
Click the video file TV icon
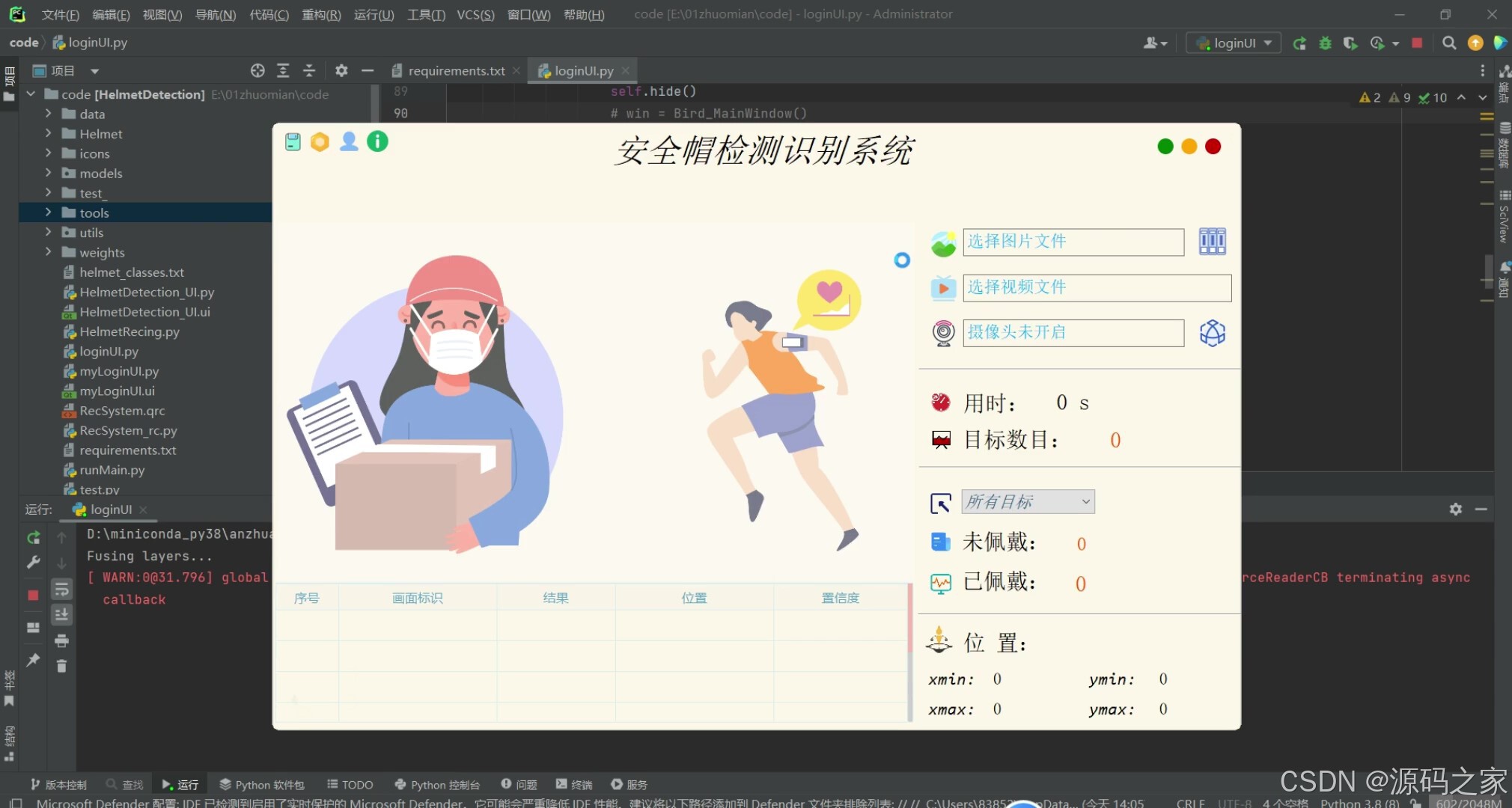tap(943, 288)
